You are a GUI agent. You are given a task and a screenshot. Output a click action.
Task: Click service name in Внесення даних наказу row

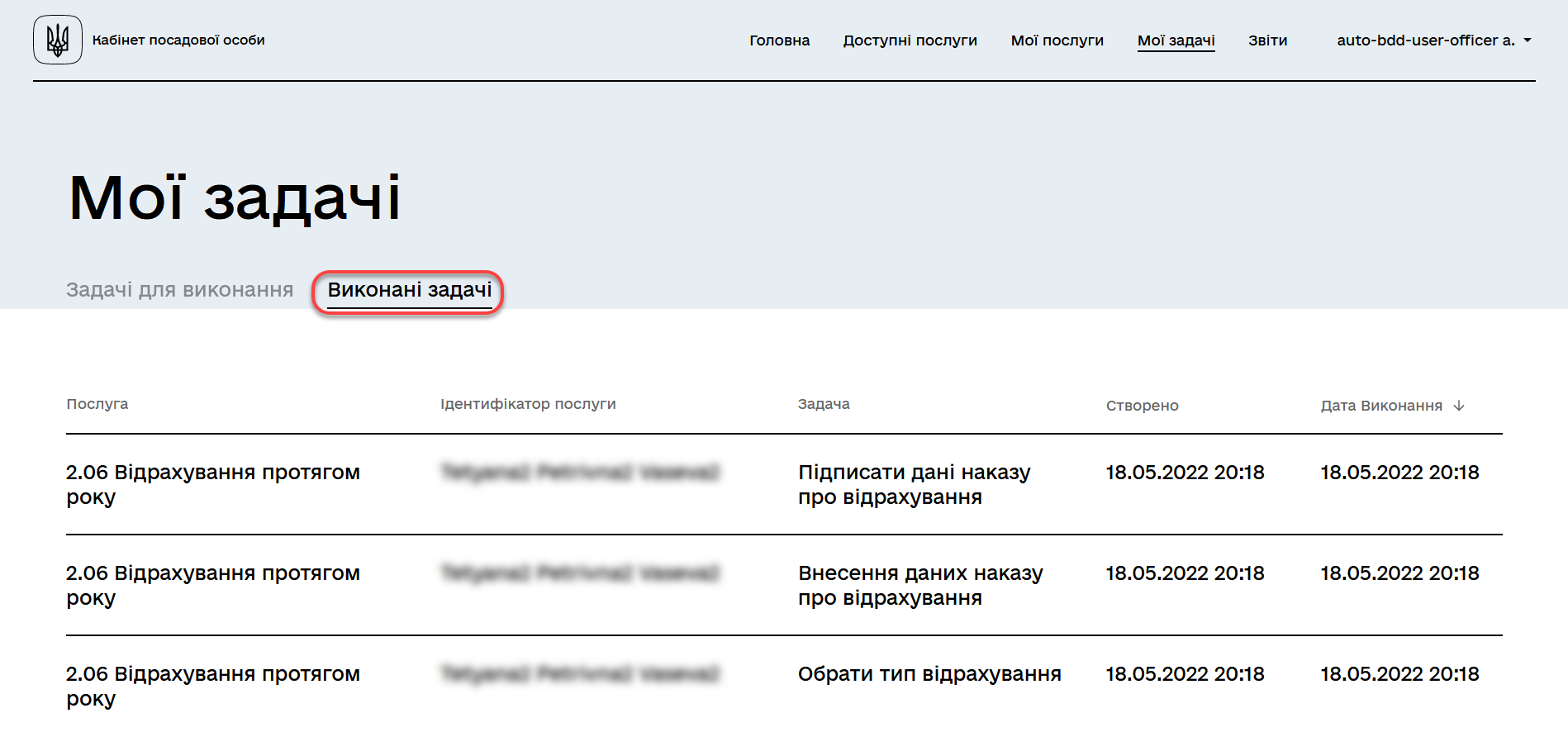click(213, 586)
